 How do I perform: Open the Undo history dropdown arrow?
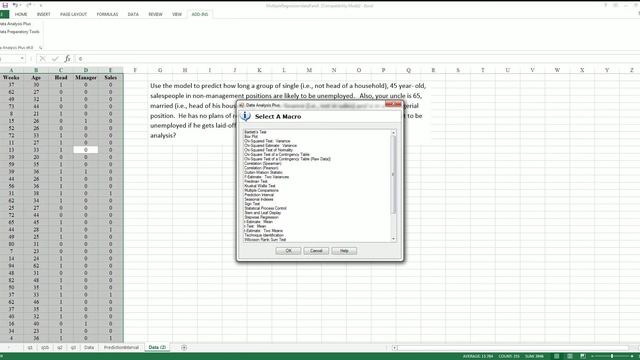click(x=20, y=5)
